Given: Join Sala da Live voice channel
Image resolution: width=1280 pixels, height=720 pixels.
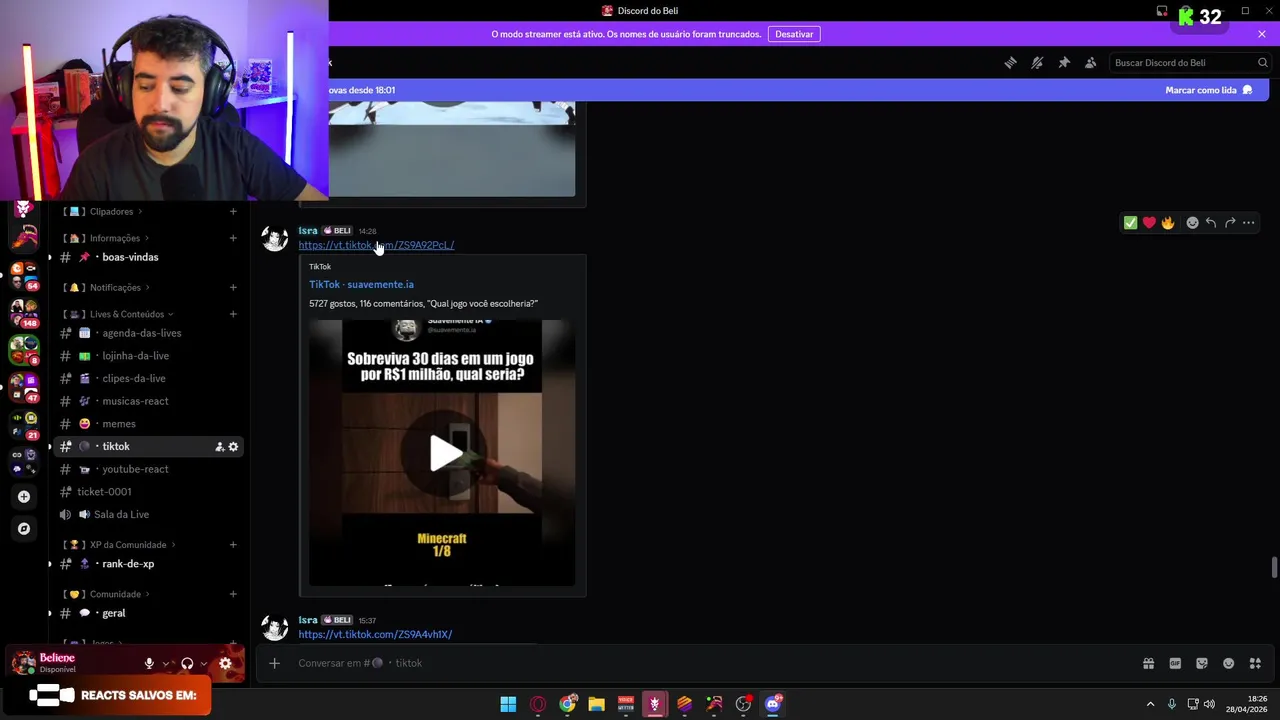Looking at the screenshot, I should (148, 514).
